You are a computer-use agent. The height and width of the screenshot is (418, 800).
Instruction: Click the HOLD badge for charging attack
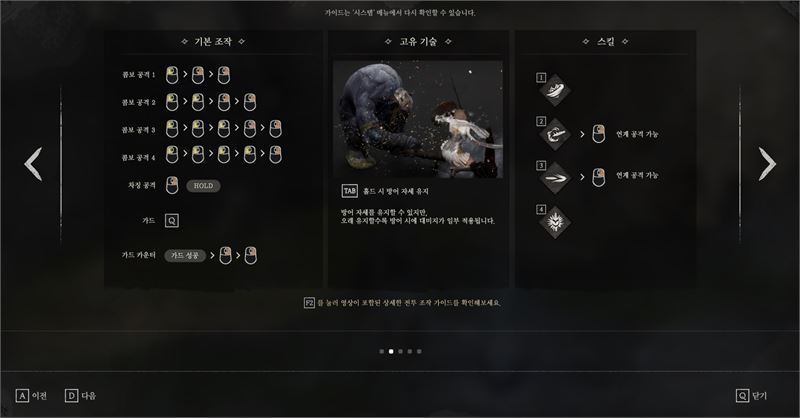203,186
